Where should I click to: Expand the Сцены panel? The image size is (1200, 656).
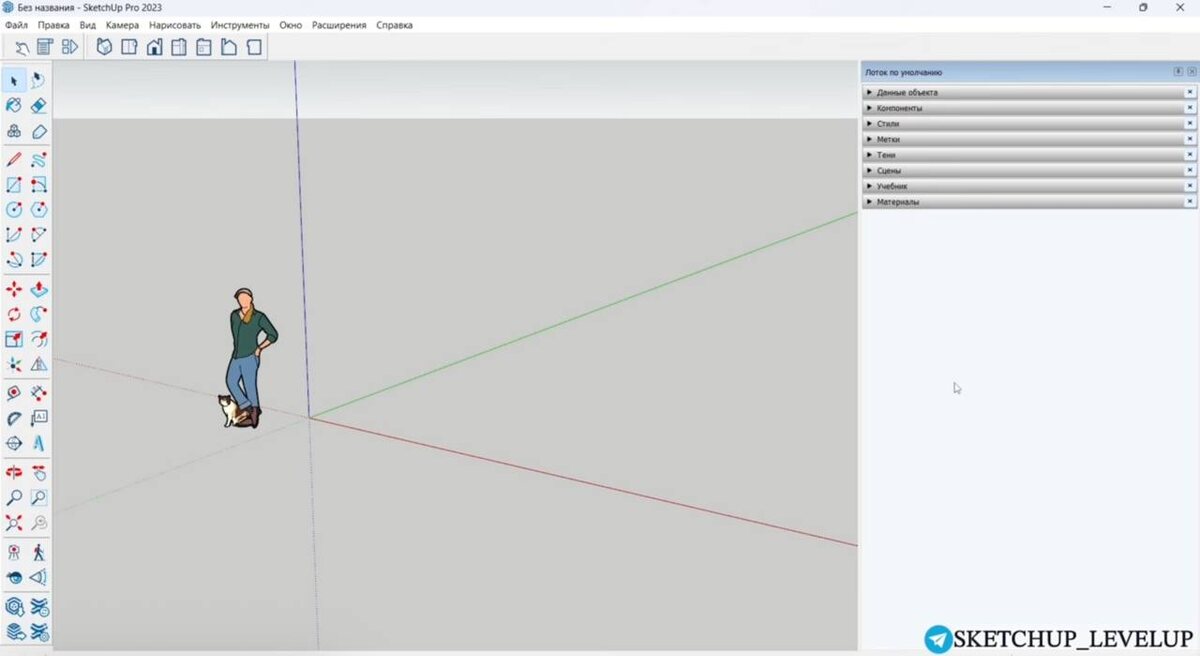point(1029,170)
